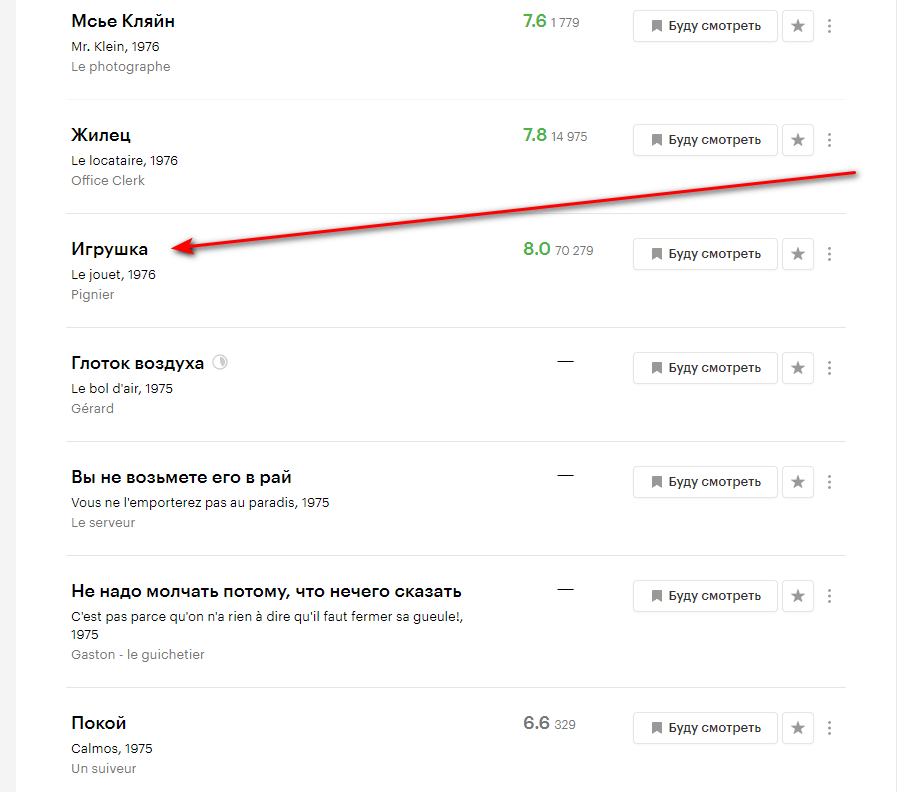Click the half-circle icon beside Глоток воздуха
This screenshot has height=792, width=903.
point(220,363)
